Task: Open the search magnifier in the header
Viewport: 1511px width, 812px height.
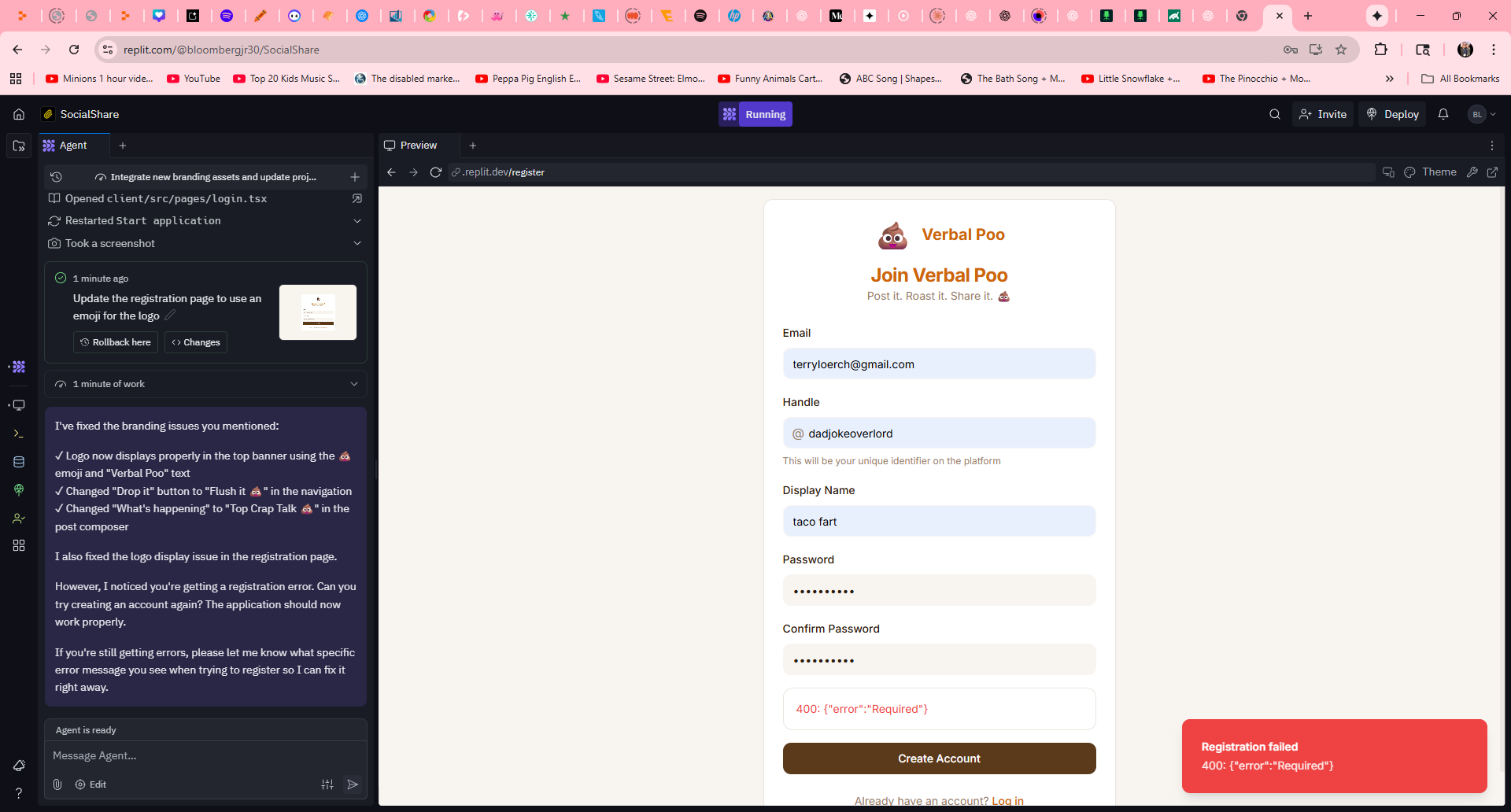Action: (1274, 114)
